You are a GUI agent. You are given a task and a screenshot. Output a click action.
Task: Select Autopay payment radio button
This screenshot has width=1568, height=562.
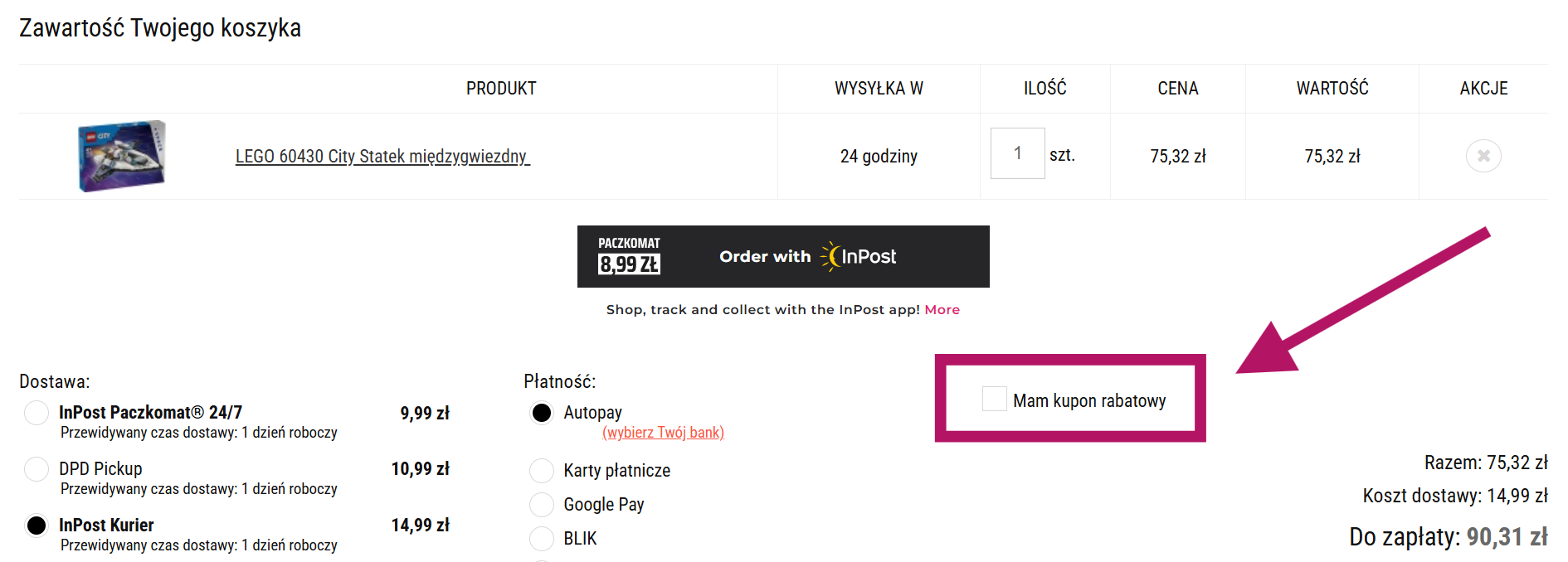542,413
